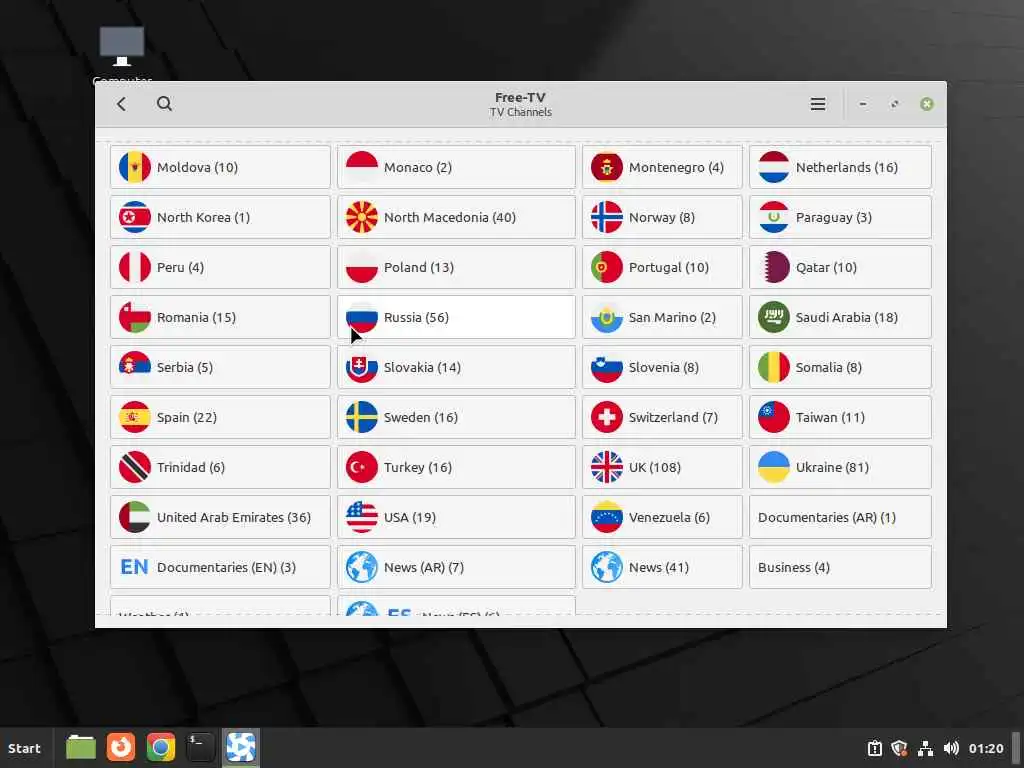Image resolution: width=1024 pixels, height=768 pixels.
Task: Launch the file manager from taskbar
Action: (x=81, y=748)
